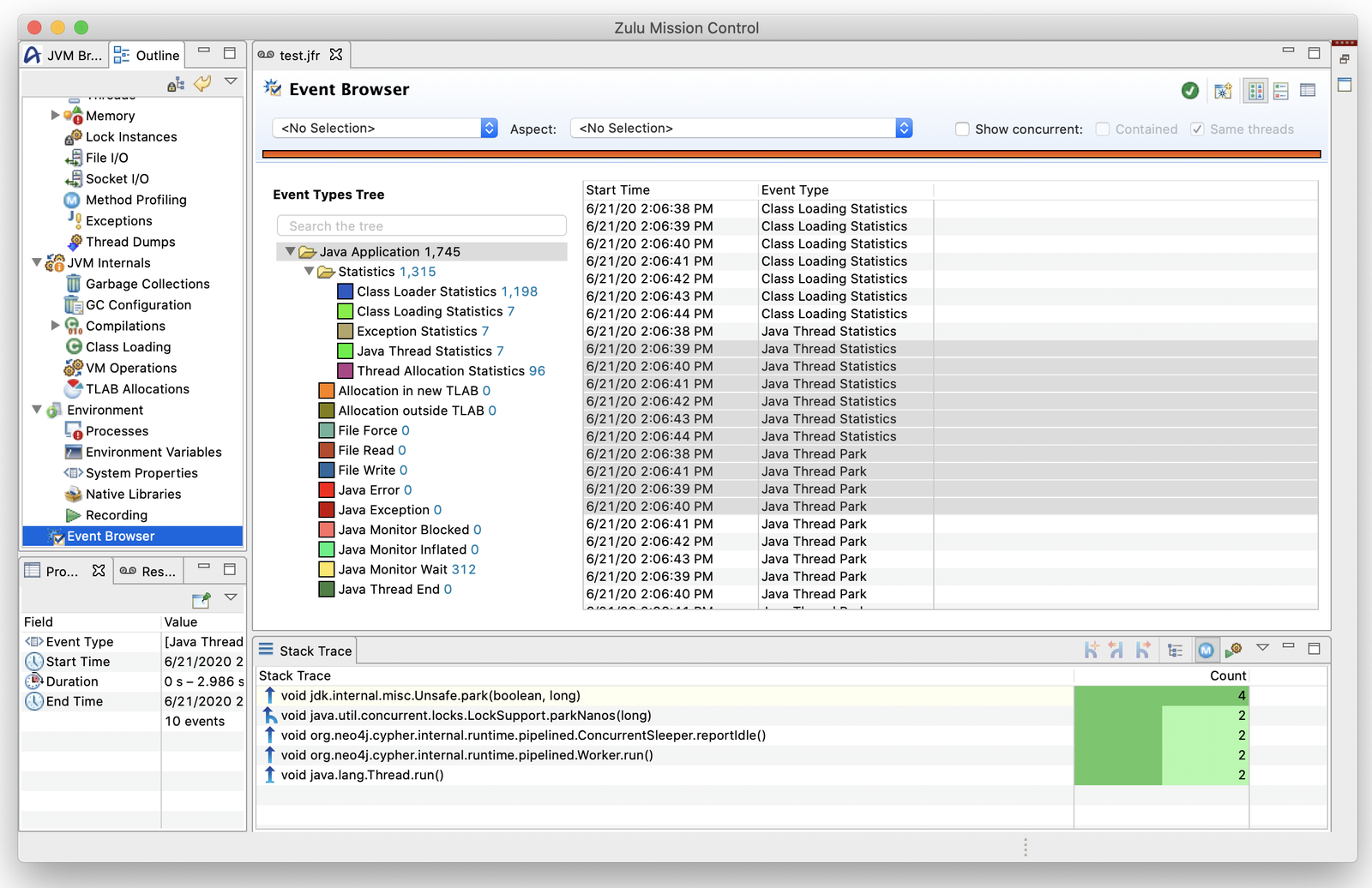Click the first frame-group icon in Stack Trace toolbar
1372x888 pixels.
click(1091, 650)
